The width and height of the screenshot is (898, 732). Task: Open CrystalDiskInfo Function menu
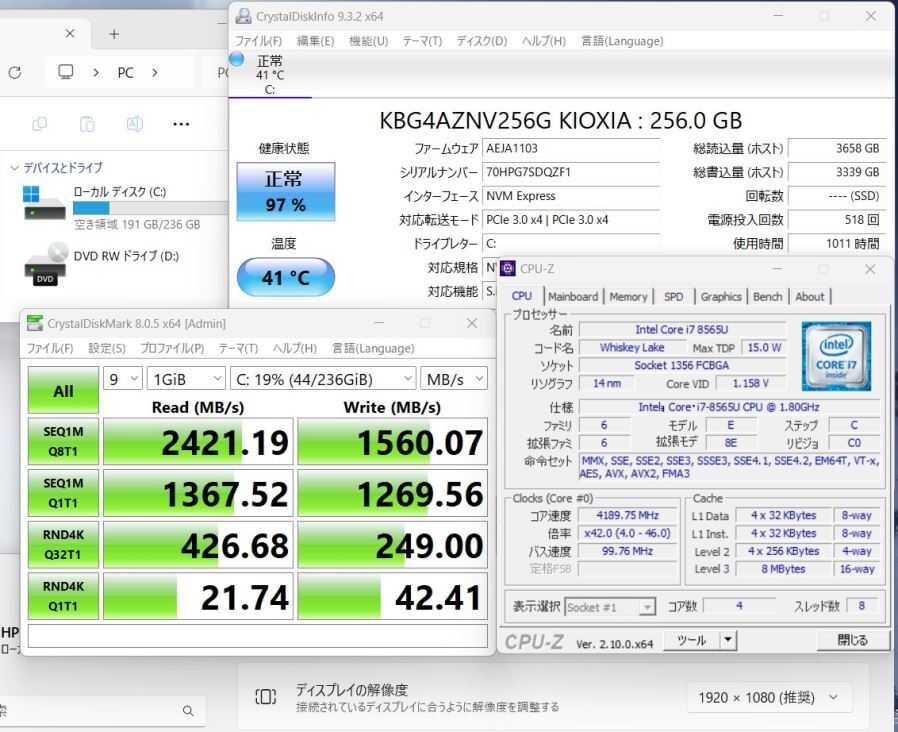[368, 41]
